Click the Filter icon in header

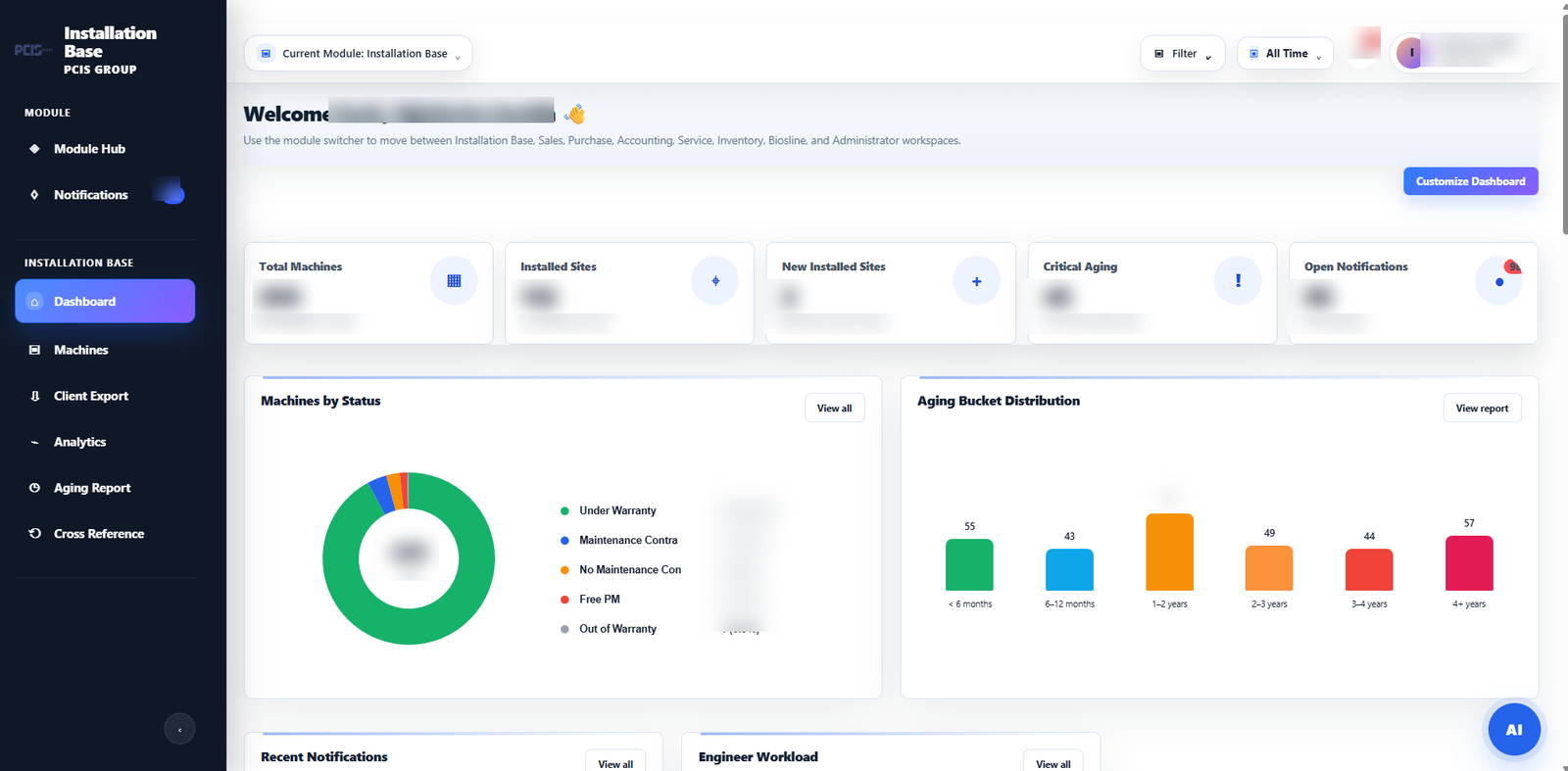1159,54
